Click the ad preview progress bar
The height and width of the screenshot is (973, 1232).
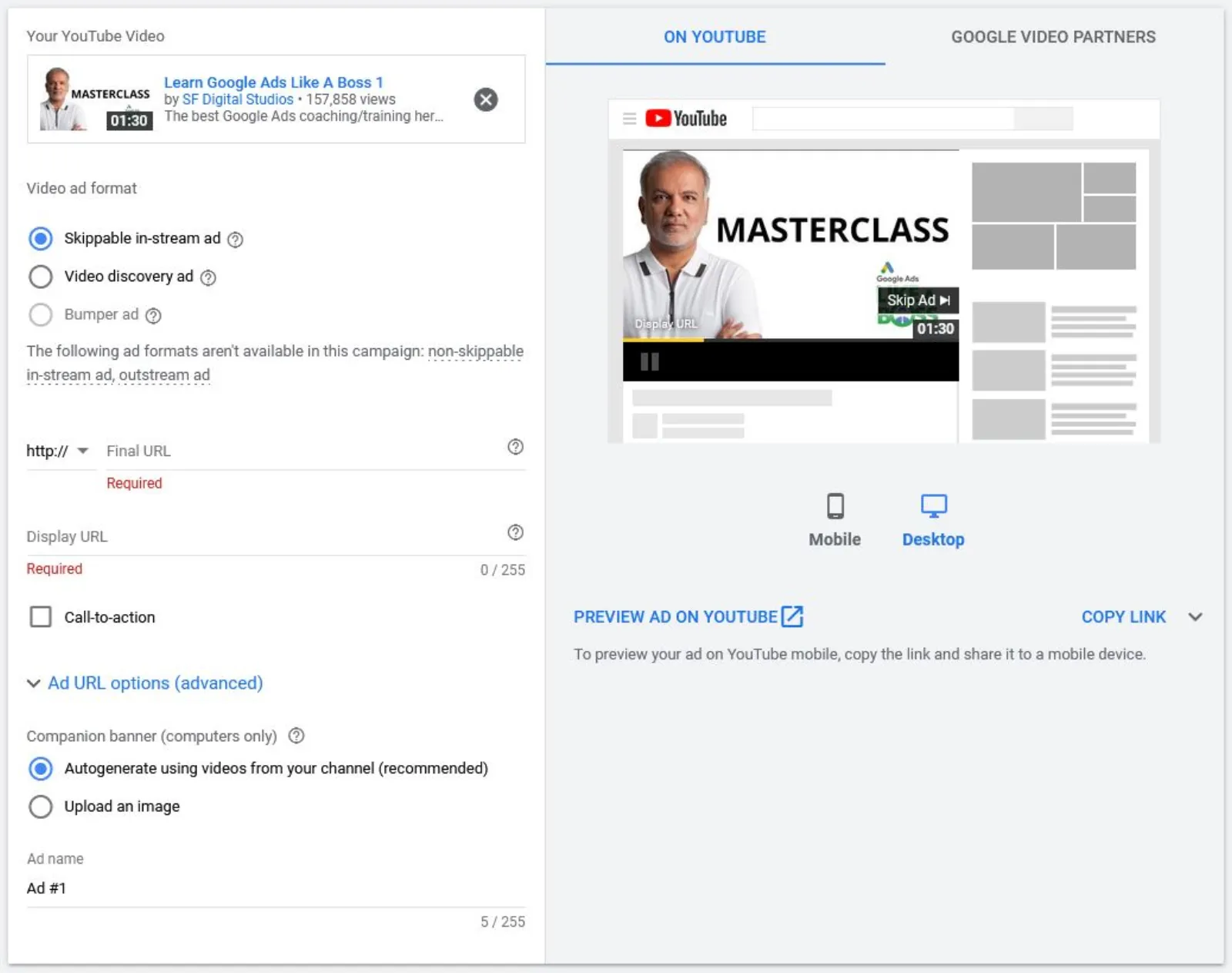click(791, 340)
